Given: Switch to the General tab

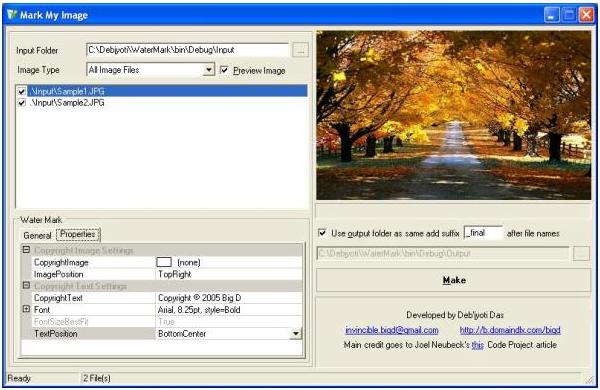Looking at the screenshot, I should click(37, 235).
